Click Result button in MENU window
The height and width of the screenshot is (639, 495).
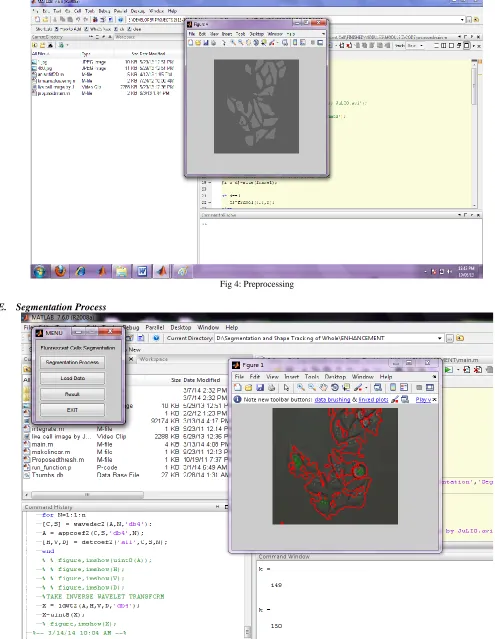pyautogui.click(x=72, y=394)
